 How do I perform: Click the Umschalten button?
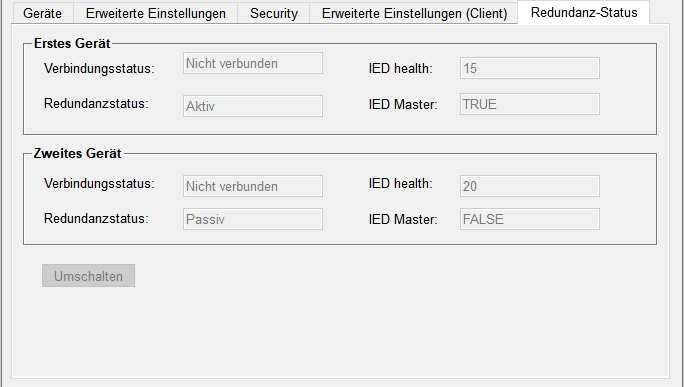(x=89, y=276)
